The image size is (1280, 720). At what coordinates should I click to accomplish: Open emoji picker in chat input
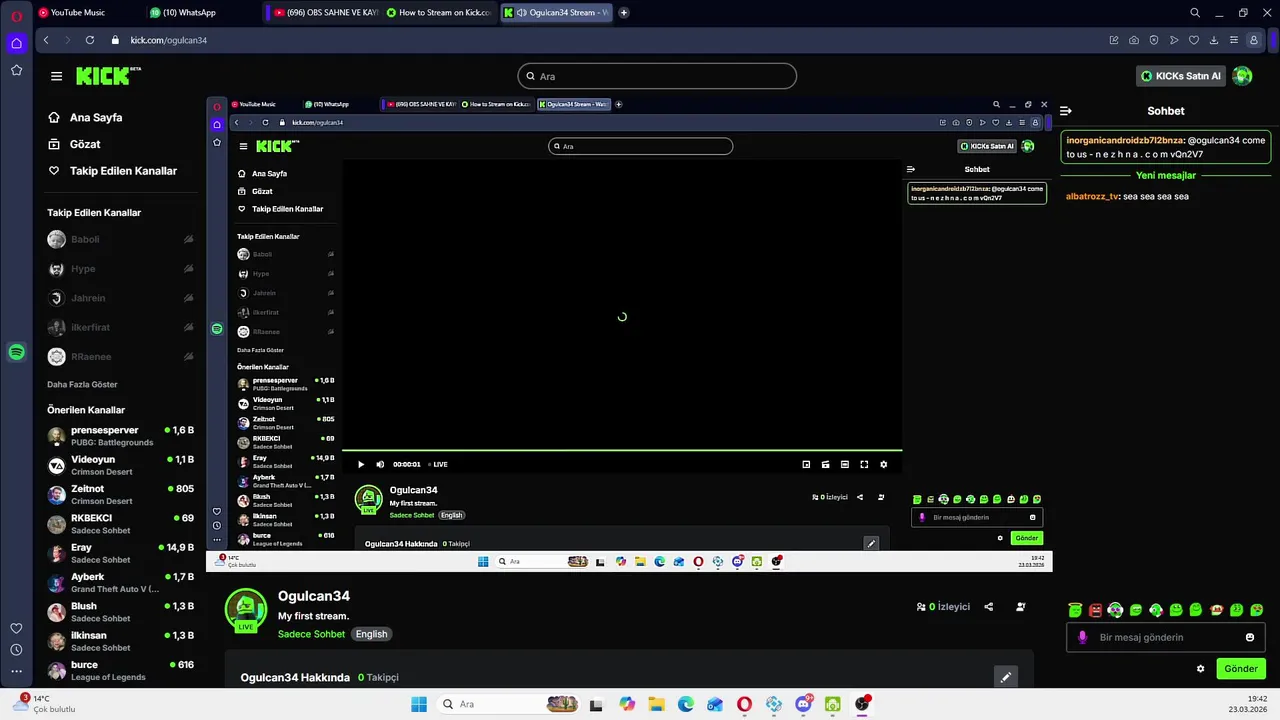click(x=1250, y=637)
